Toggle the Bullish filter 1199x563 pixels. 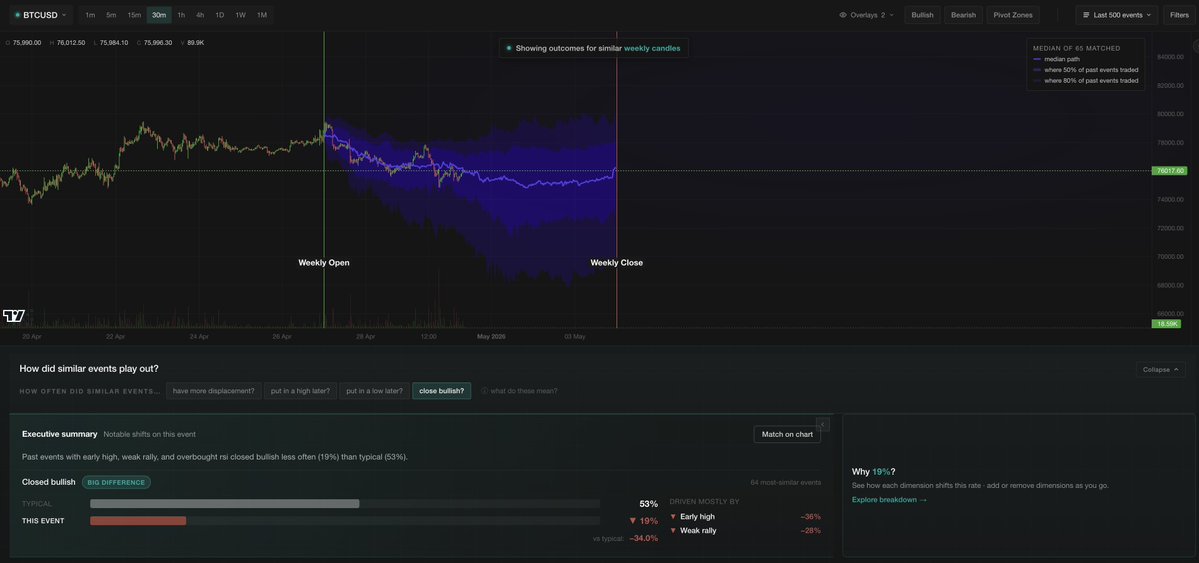(922, 15)
